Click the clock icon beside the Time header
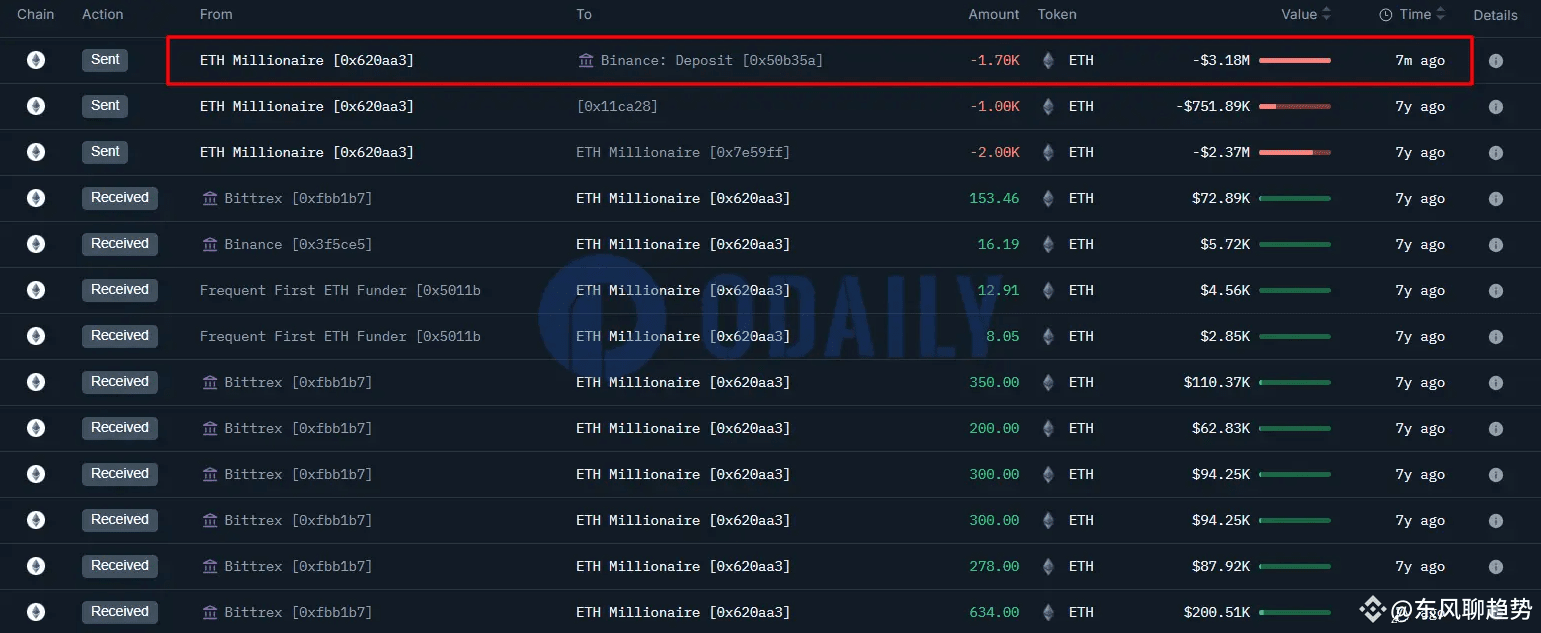The width and height of the screenshot is (1541, 633). coord(1384,14)
